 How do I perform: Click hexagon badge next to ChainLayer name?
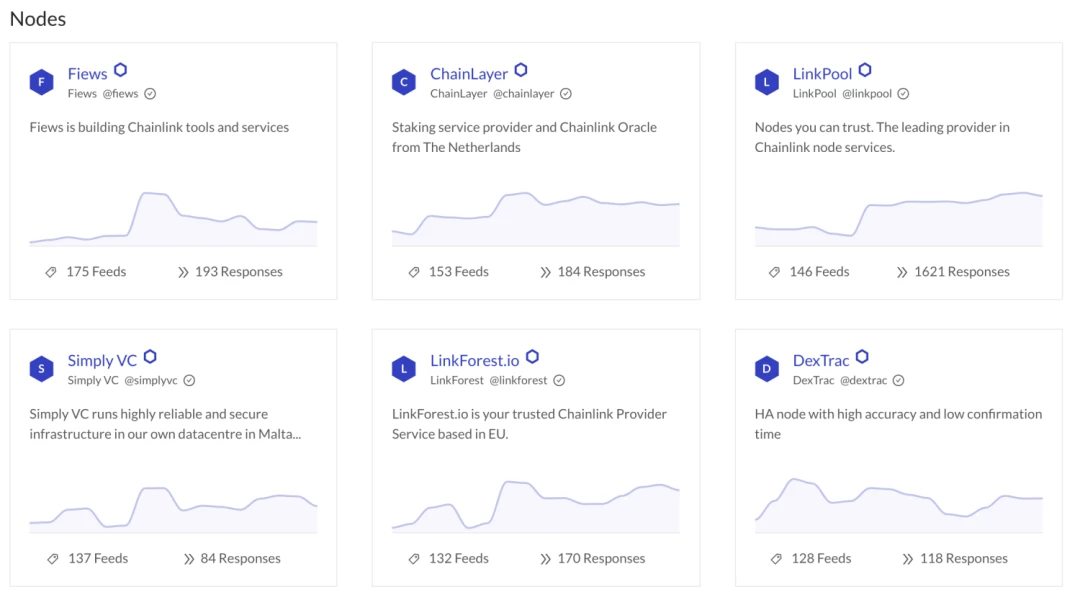coord(521,70)
